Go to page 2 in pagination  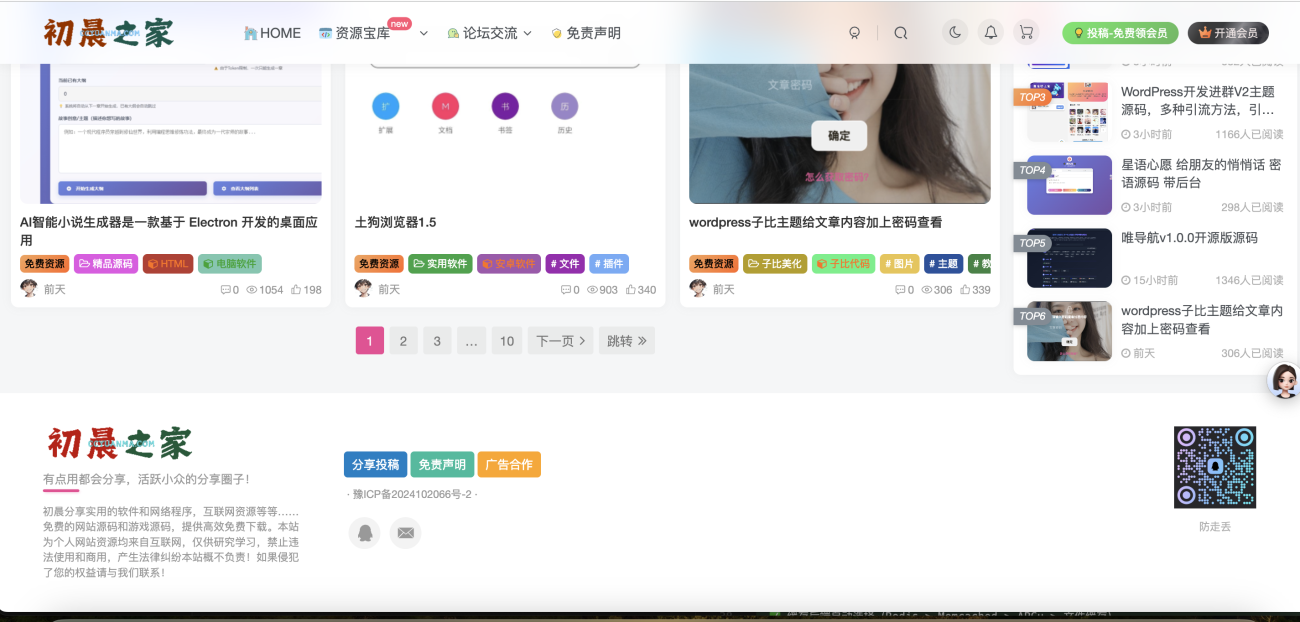click(403, 341)
